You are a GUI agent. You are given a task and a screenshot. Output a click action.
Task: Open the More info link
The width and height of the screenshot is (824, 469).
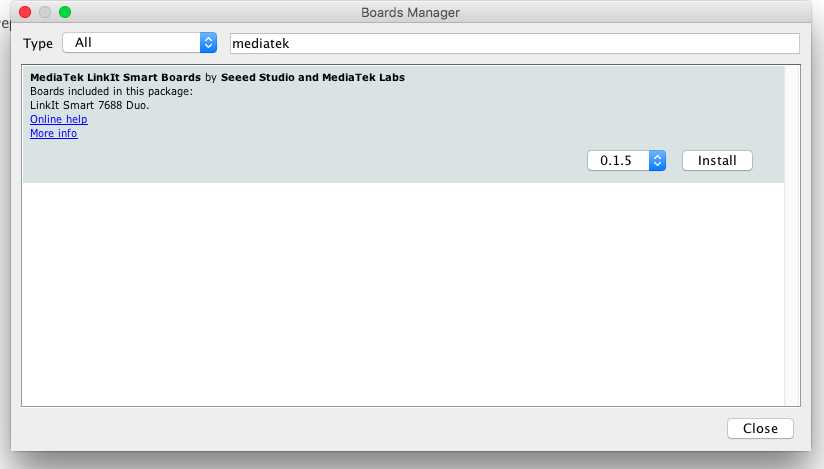pos(54,133)
